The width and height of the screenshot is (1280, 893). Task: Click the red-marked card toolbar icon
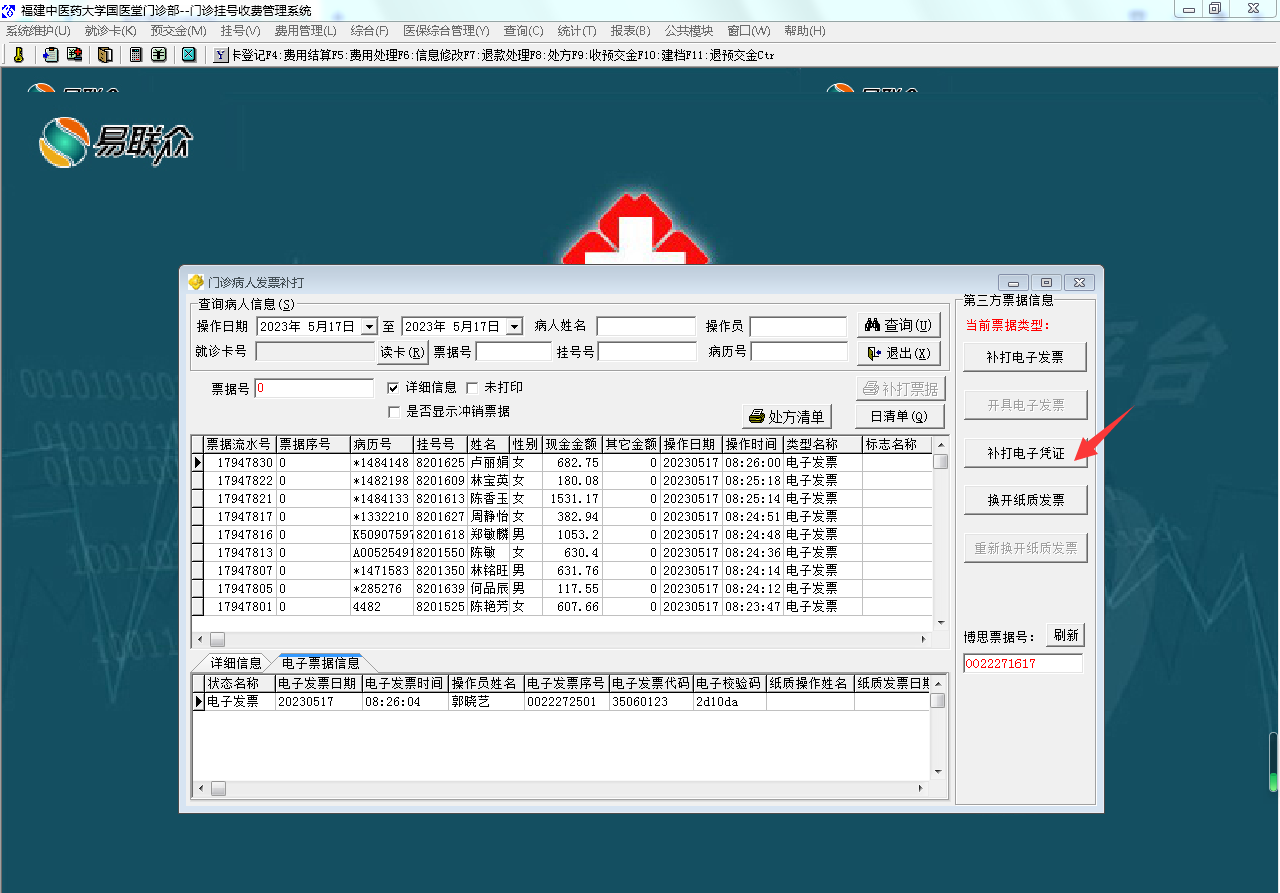click(x=74, y=55)
